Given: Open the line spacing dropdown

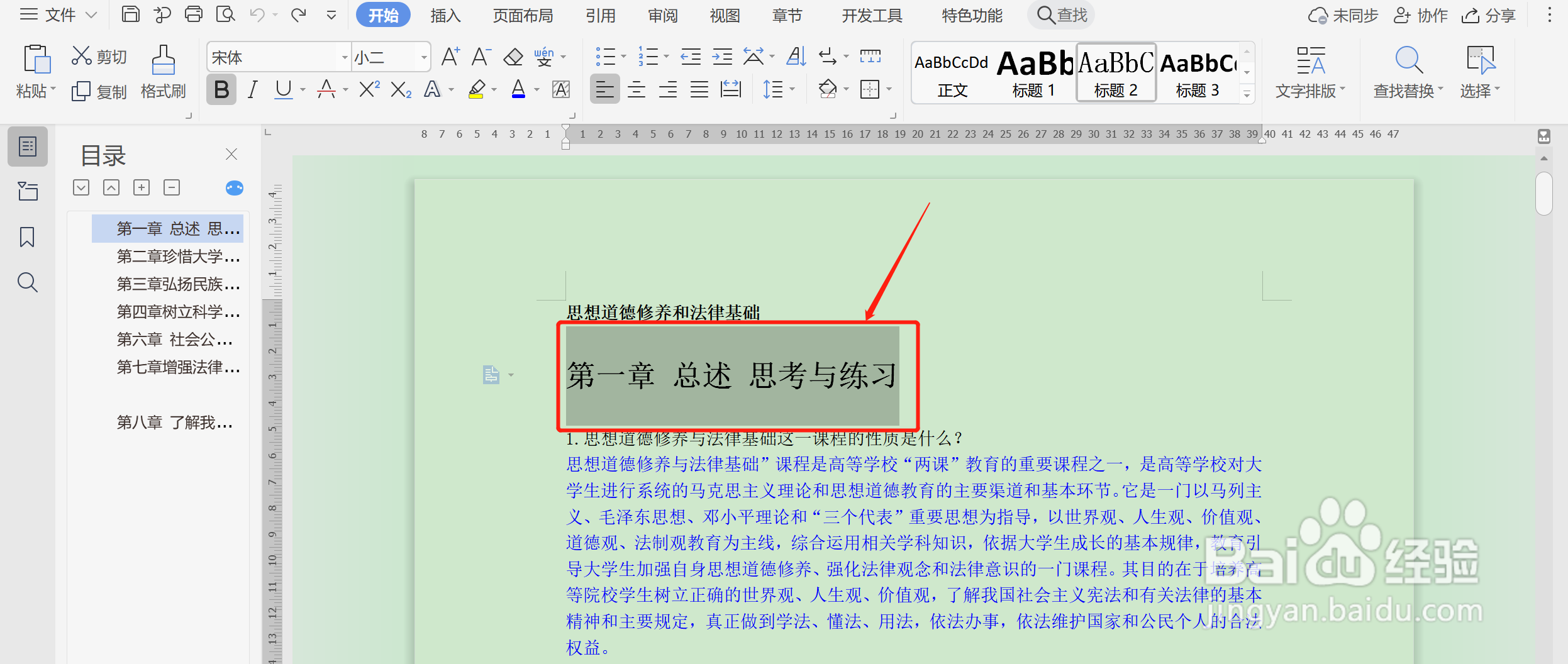Looking at the screenshot, I should [x=792, y=90].
